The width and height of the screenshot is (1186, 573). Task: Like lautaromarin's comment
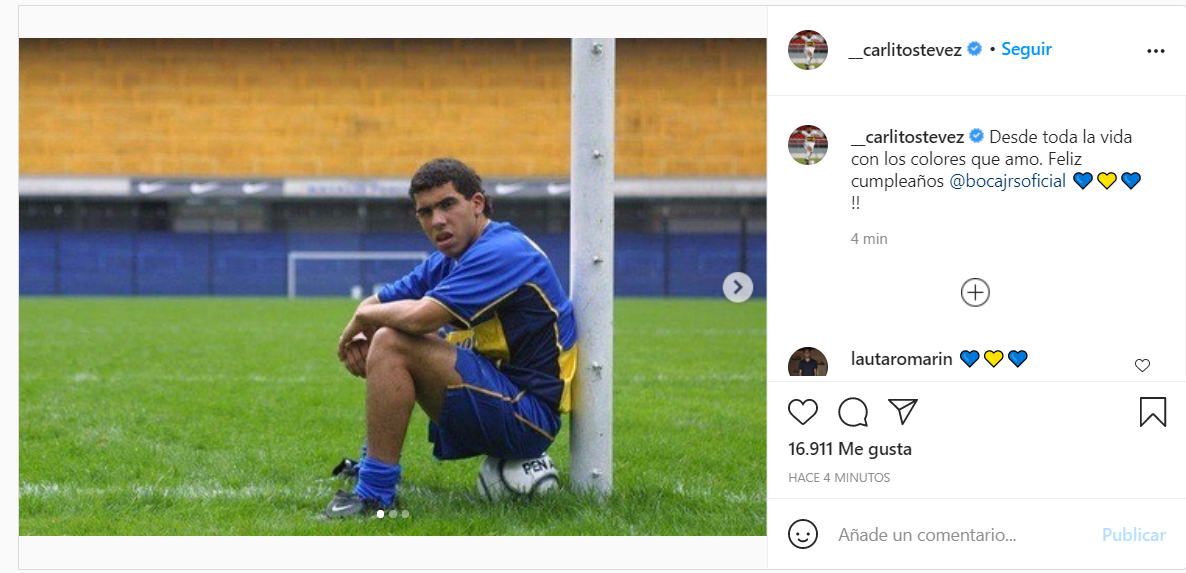[x=1142, y=366]
